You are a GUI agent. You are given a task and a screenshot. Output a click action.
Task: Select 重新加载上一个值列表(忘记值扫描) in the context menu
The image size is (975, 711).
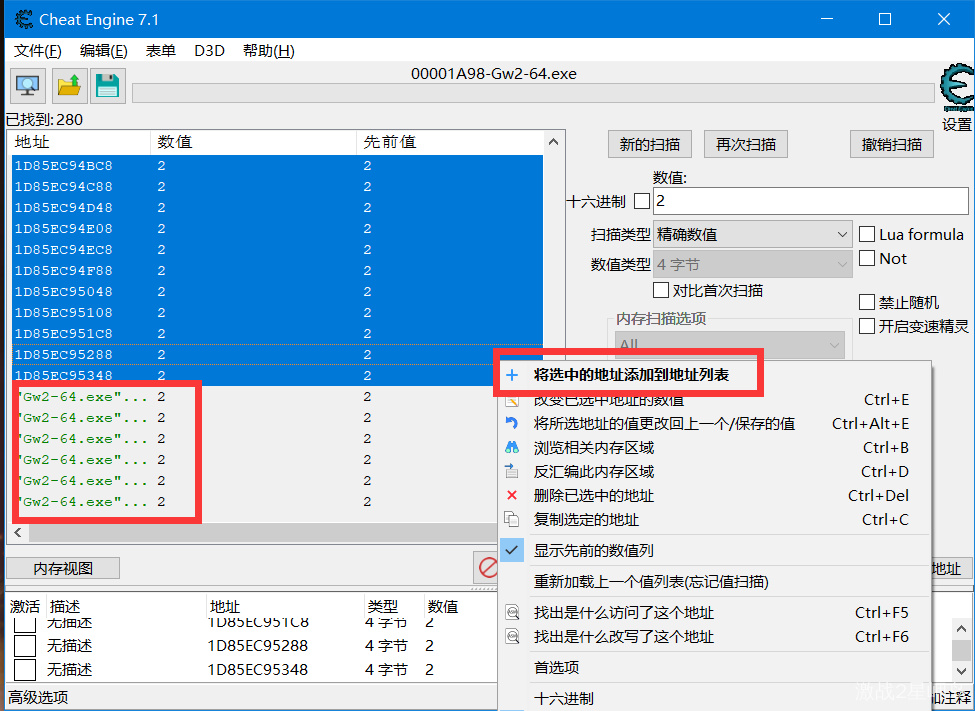(x=715, y=582)
